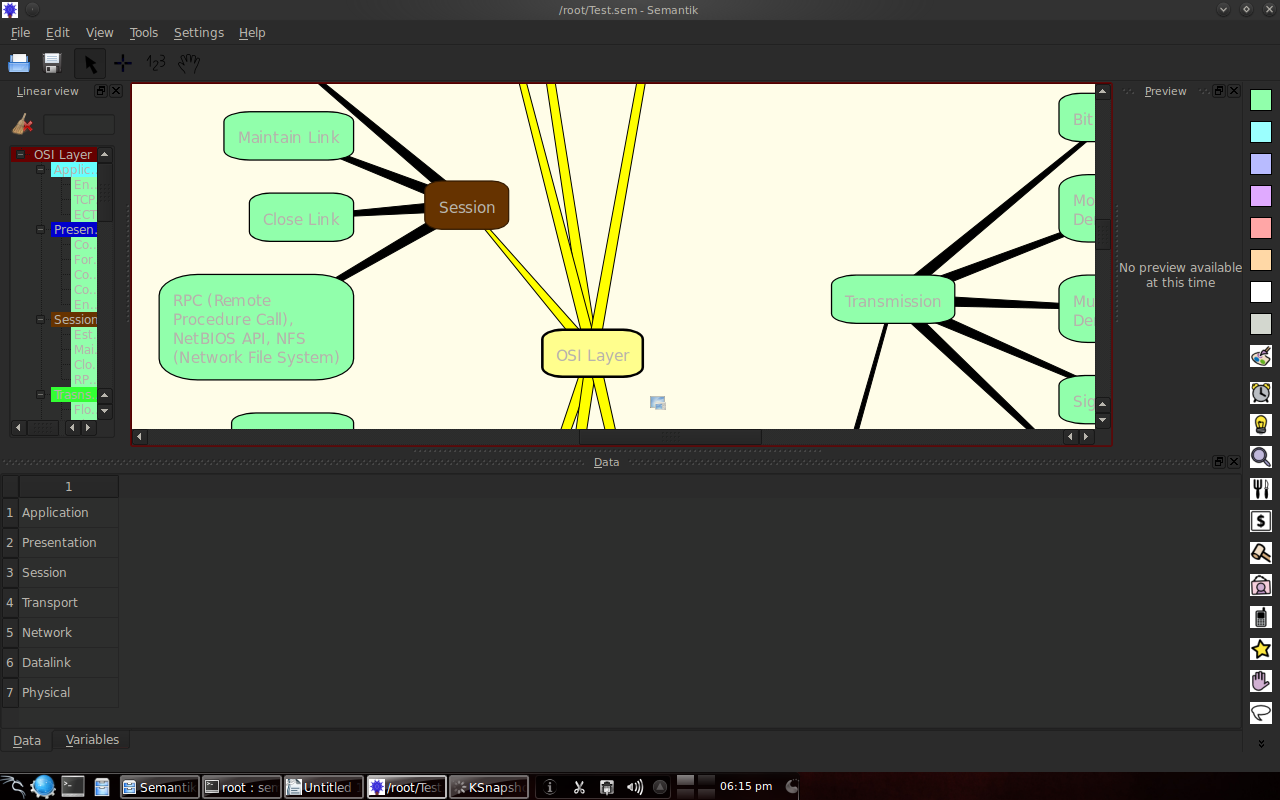The height and width of the screenshot is (800, 1280).
Task: Apply the cyan color swatch
Action: [1261, 132]
